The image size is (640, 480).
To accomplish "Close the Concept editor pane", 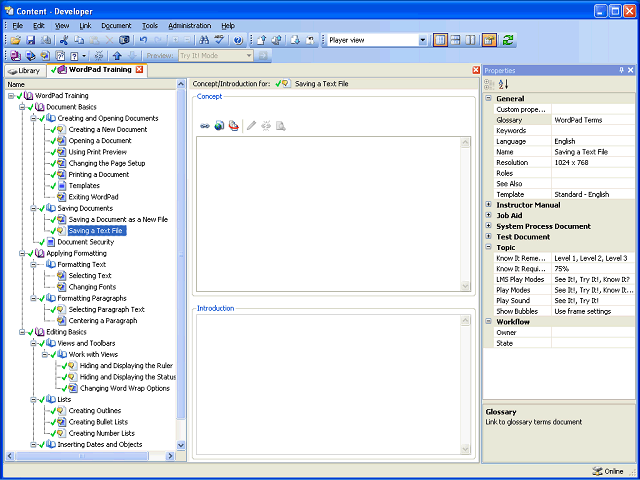I will pos(476,70).
